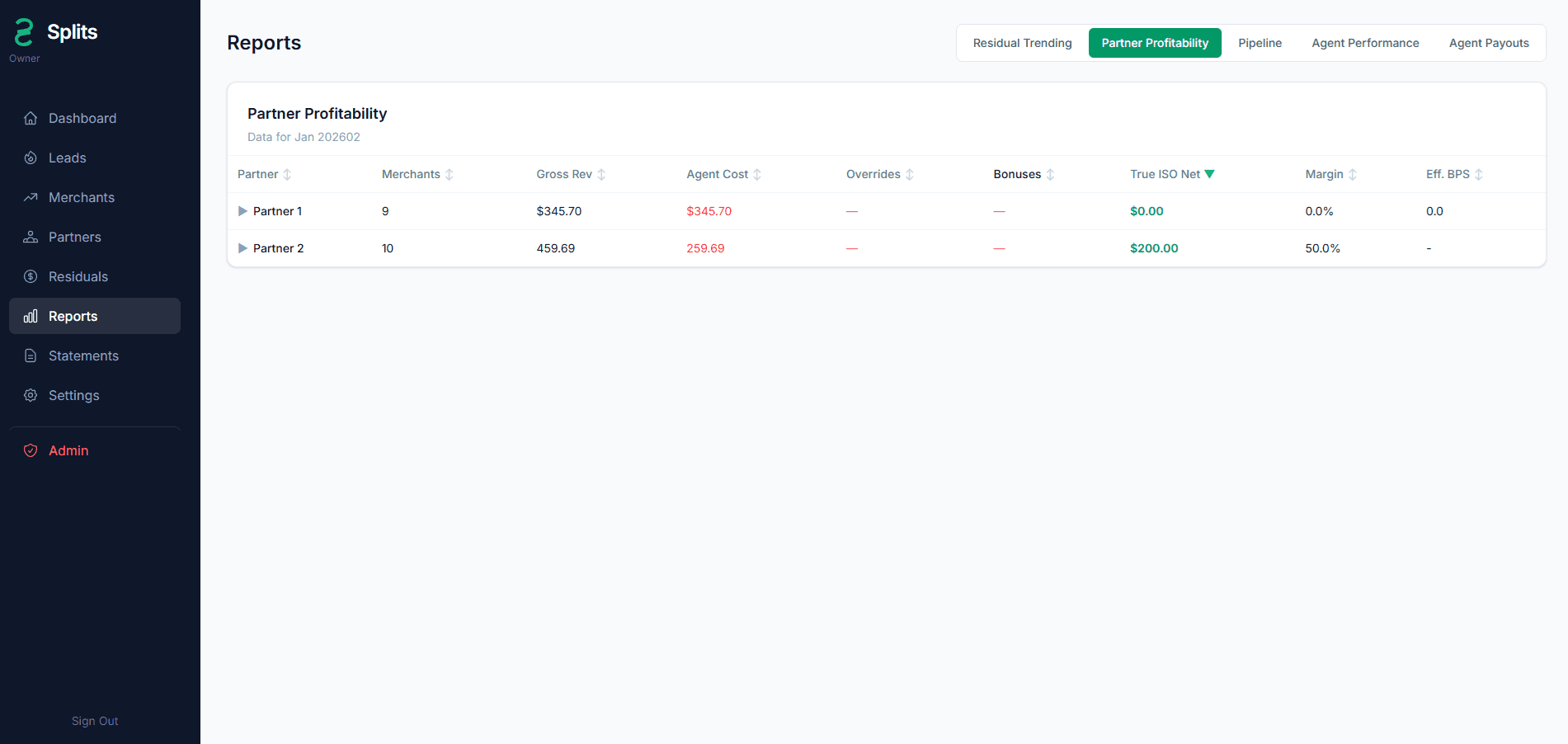Viewport: 1568px width, 744px height.
Task: Click Merchants count 10
Action: click(x=388, y=248)
